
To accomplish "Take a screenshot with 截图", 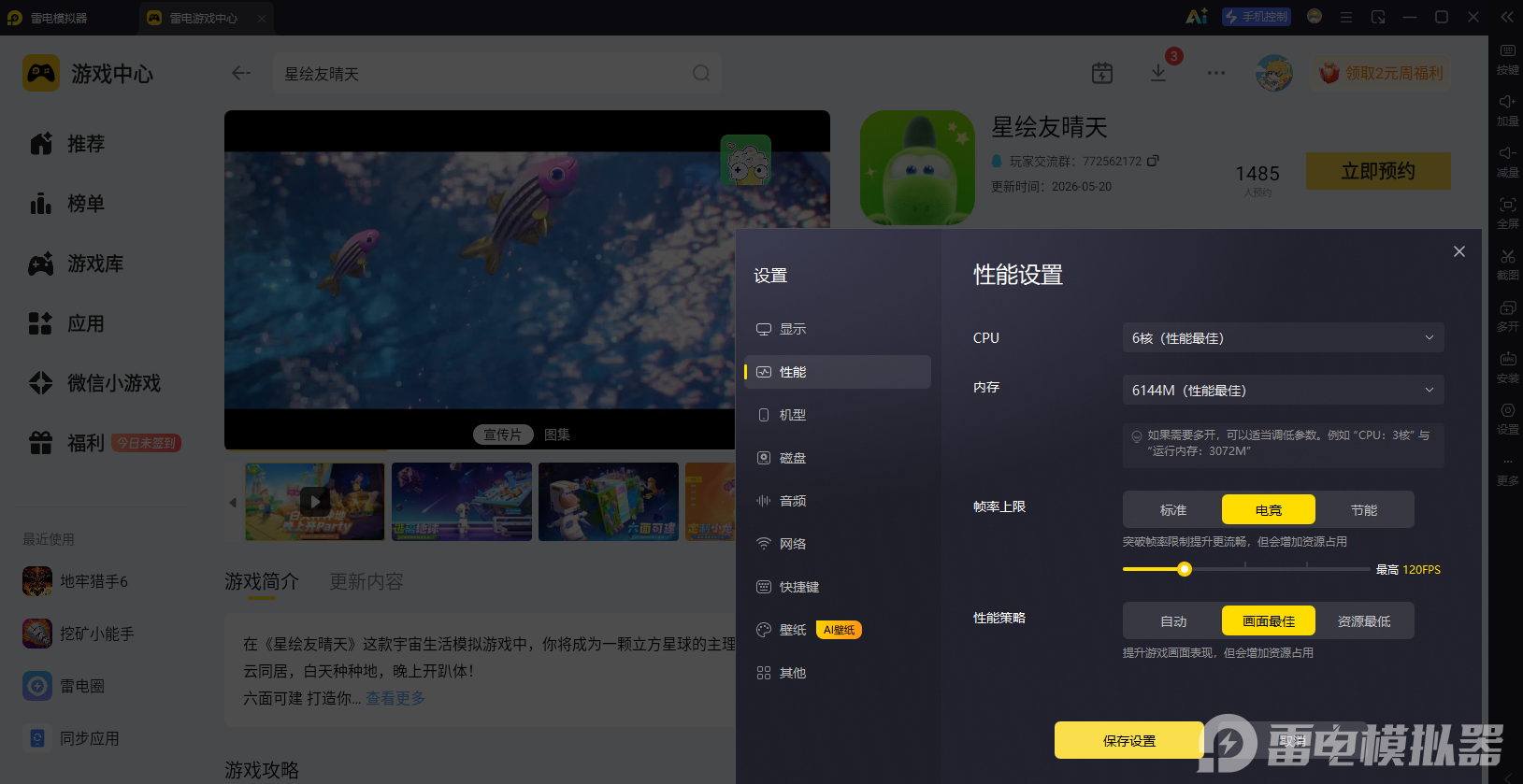I will pos(1507,264).
